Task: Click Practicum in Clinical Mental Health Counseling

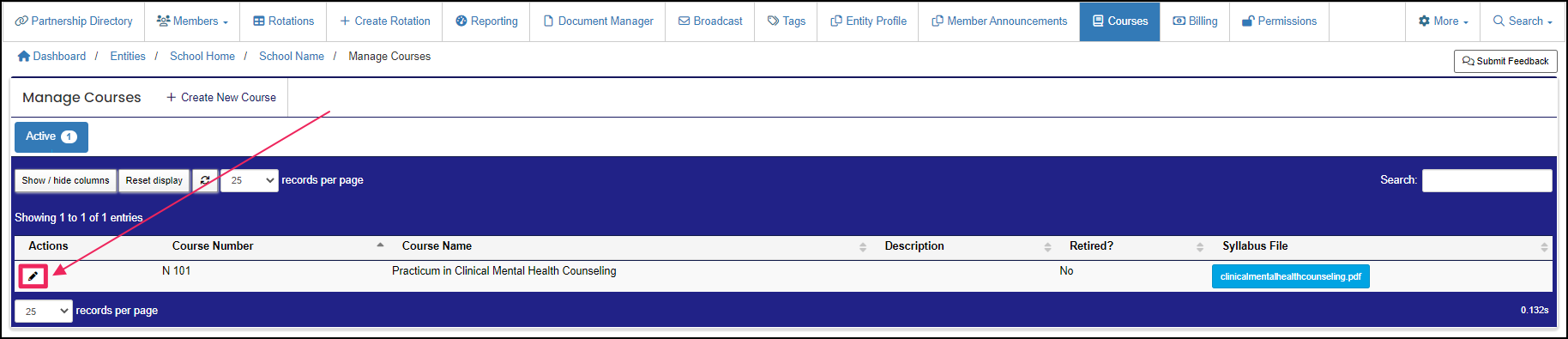Action: 504,270
